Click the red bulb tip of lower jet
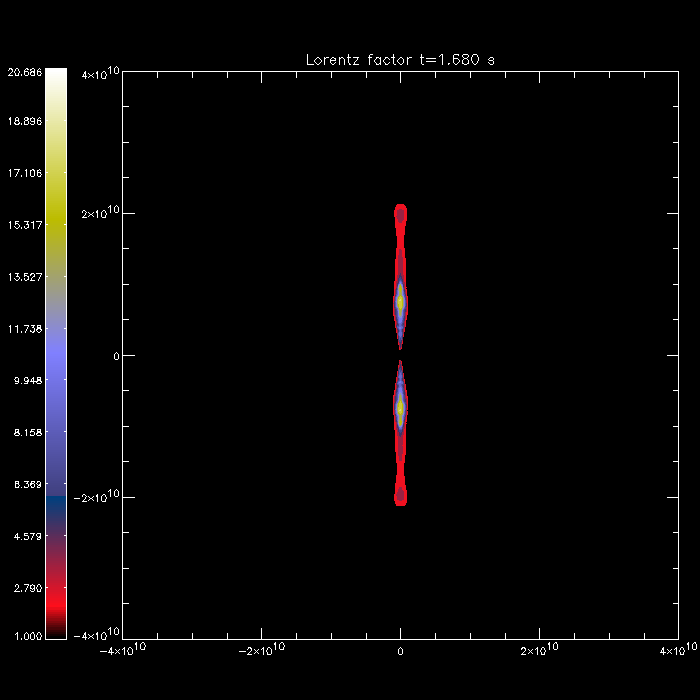This screenshot has height=700, width=700. pyautogui.click(x=400, y=495)
